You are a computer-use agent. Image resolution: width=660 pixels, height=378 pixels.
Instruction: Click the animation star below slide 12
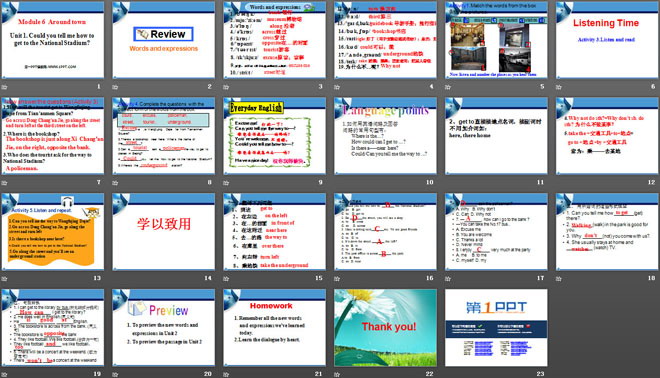[x=559, y=183]
